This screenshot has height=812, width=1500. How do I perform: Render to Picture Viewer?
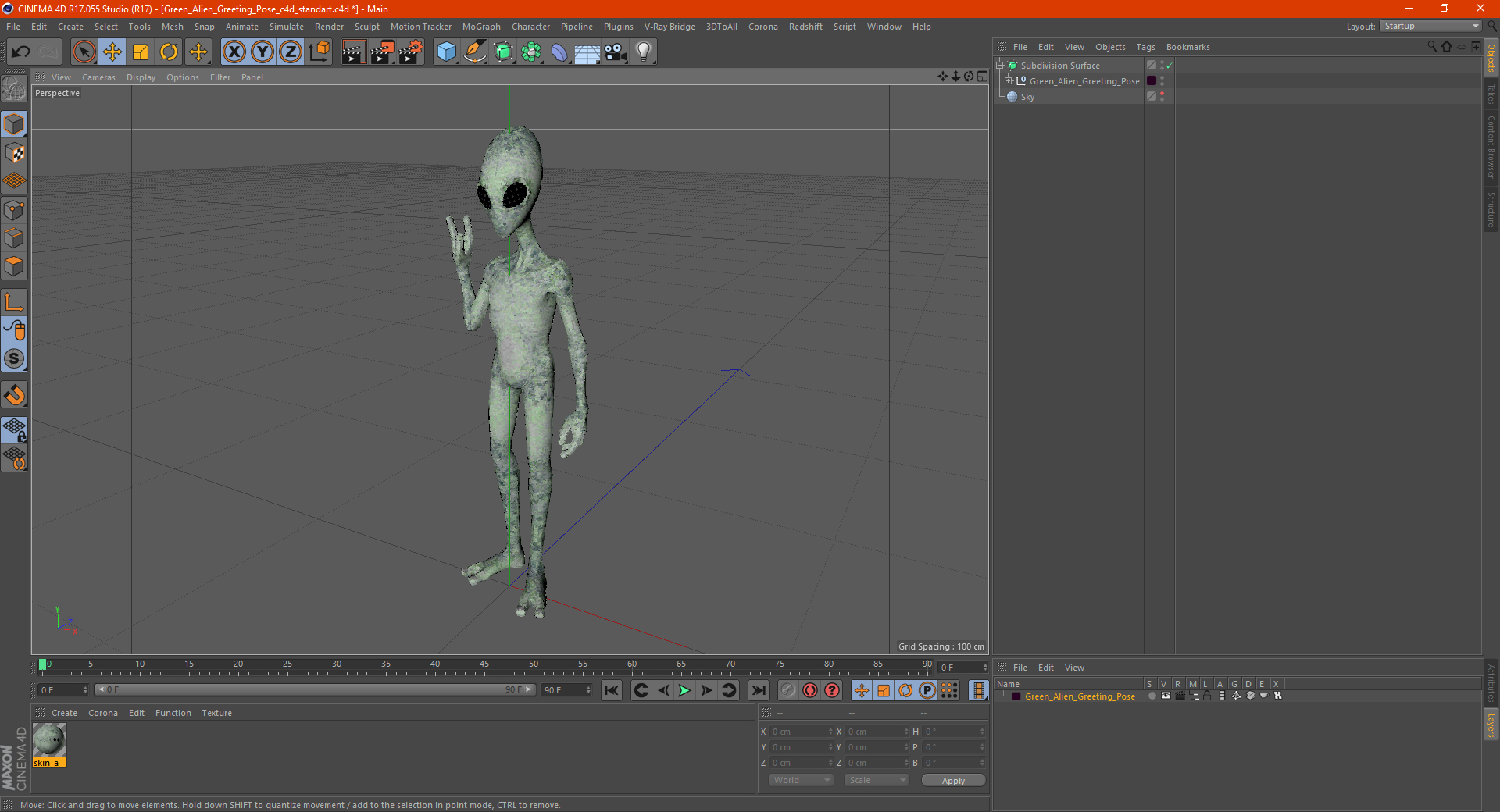pos(382,52)
